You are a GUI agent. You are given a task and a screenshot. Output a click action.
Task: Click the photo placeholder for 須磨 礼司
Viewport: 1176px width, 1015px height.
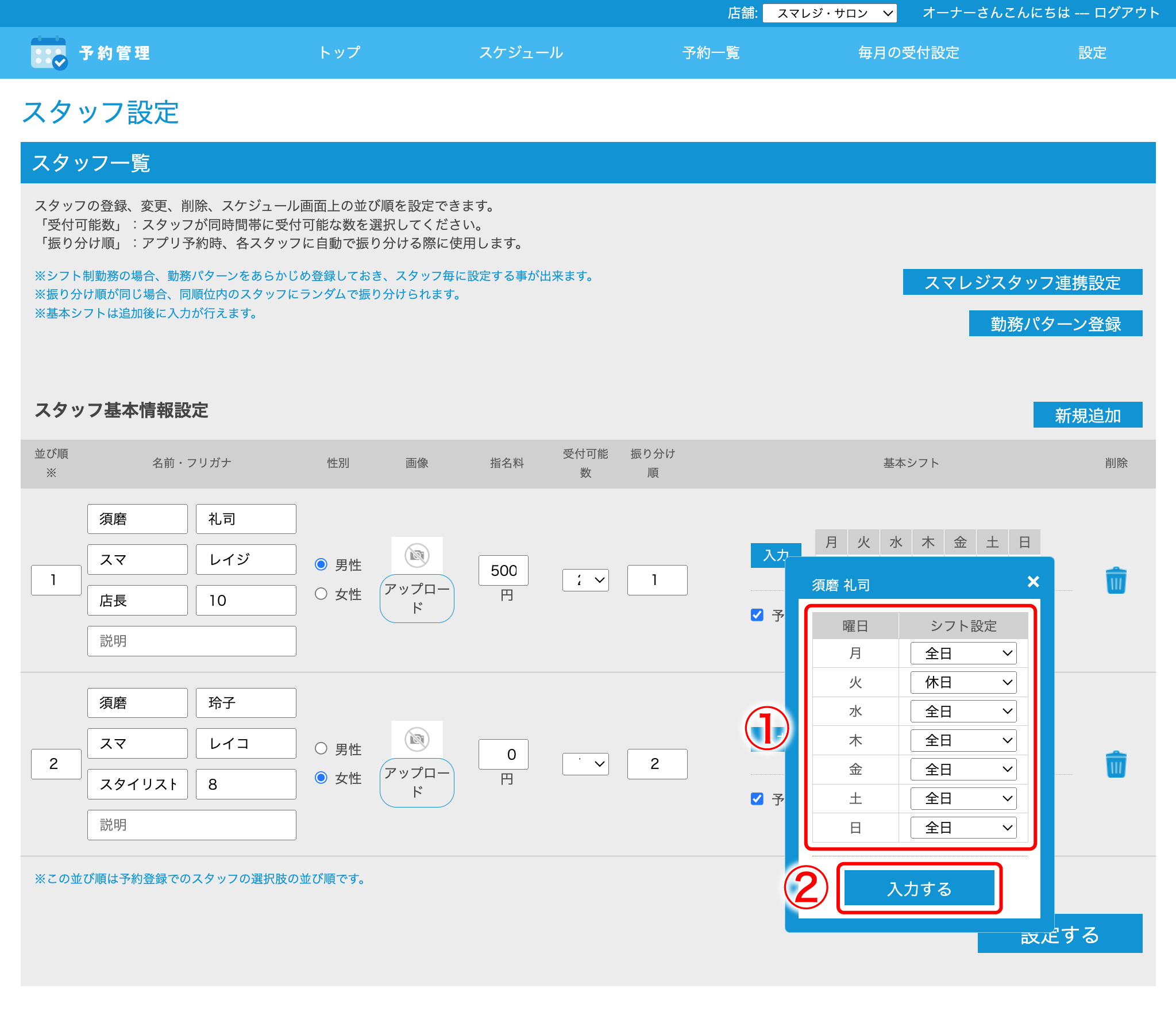coord(417,555)
